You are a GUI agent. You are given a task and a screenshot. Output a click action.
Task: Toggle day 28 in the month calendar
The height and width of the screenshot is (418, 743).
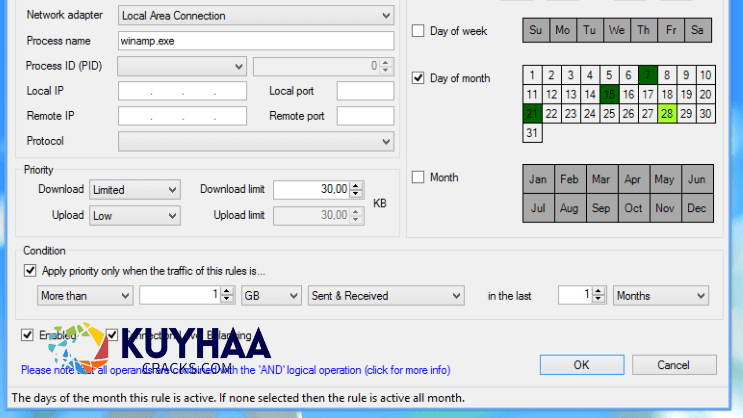(665, 113)
